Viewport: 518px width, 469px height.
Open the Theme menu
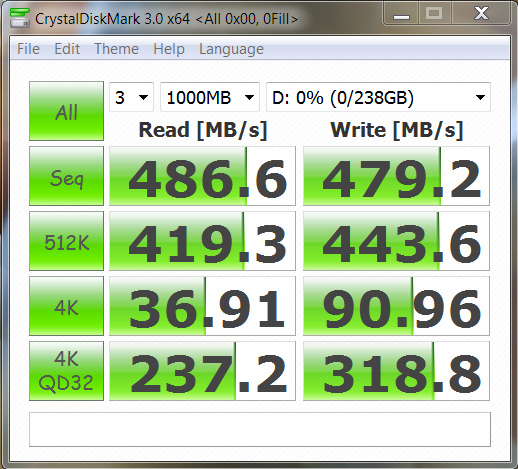(116, 49)
